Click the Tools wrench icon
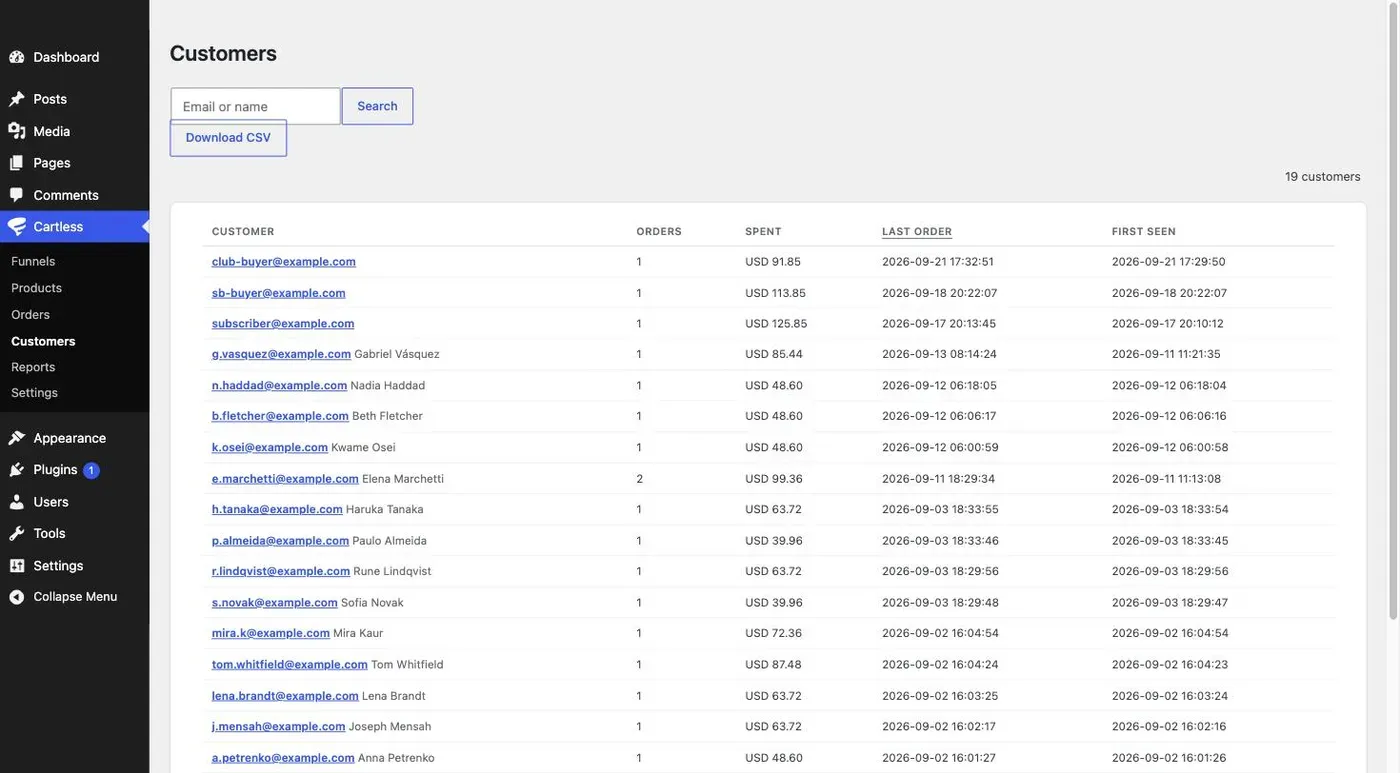Image resolution: width=1400 pixels, height=773 pixels. (x=17, y=534)
